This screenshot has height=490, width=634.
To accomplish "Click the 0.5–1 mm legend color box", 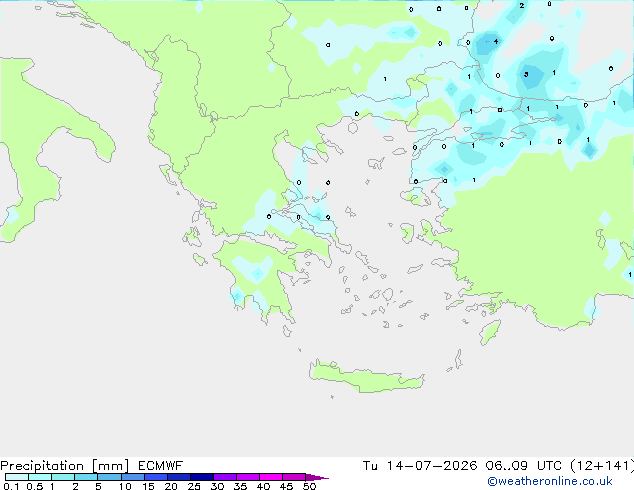I will click(x=40, y=477).
